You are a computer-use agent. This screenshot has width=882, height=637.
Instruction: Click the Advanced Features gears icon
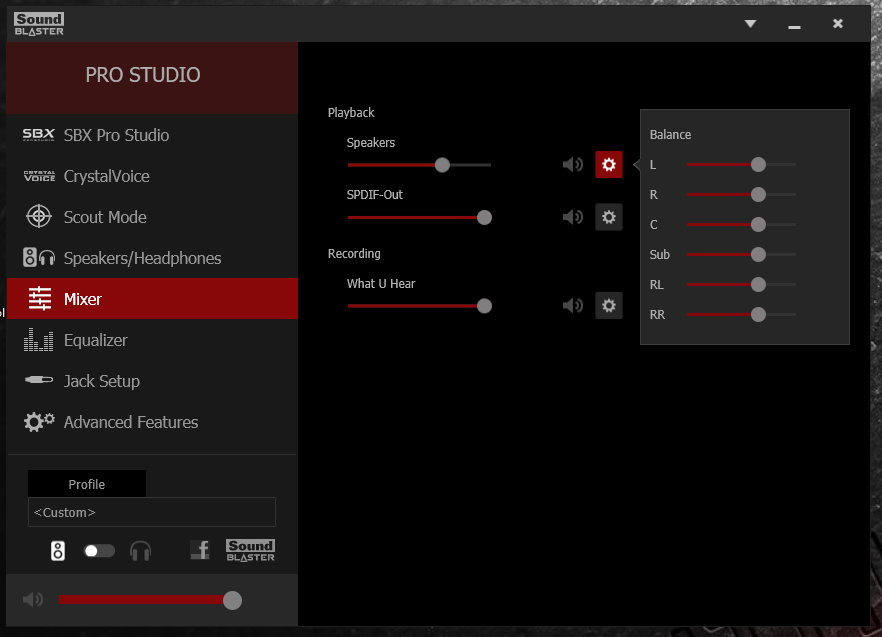point(39,421)
